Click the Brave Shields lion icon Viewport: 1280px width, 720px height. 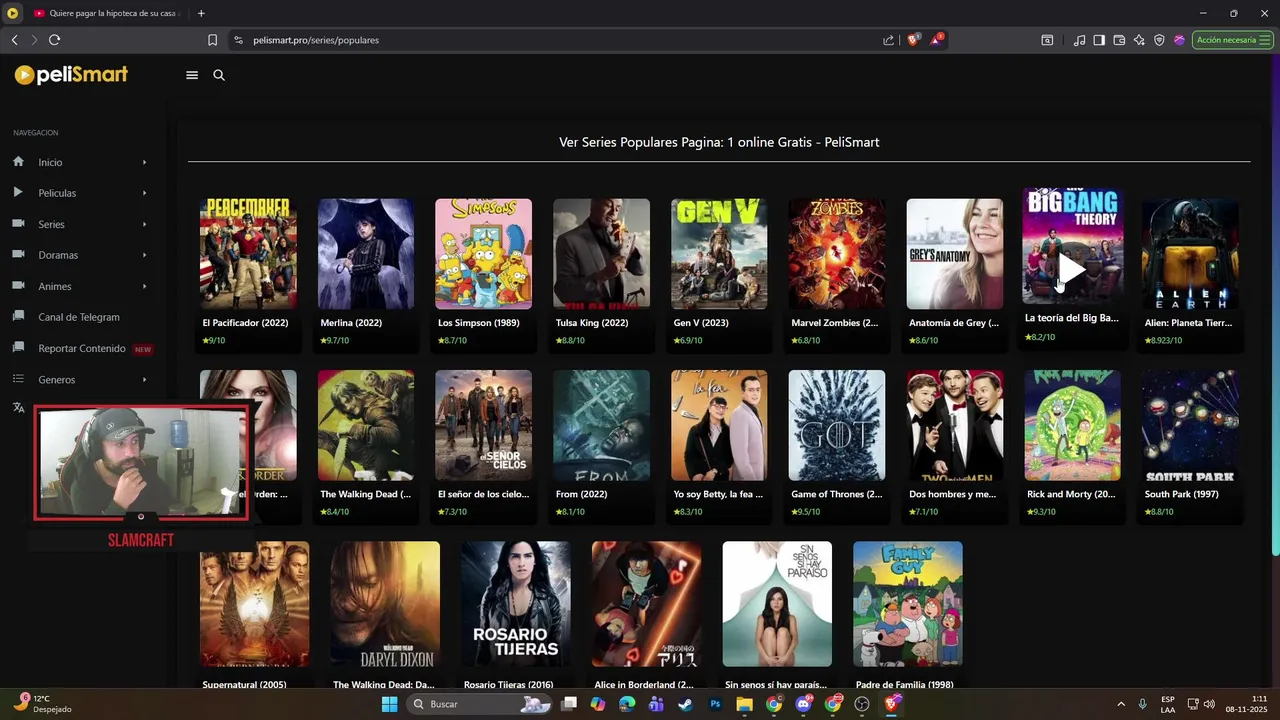coord(913,40)
